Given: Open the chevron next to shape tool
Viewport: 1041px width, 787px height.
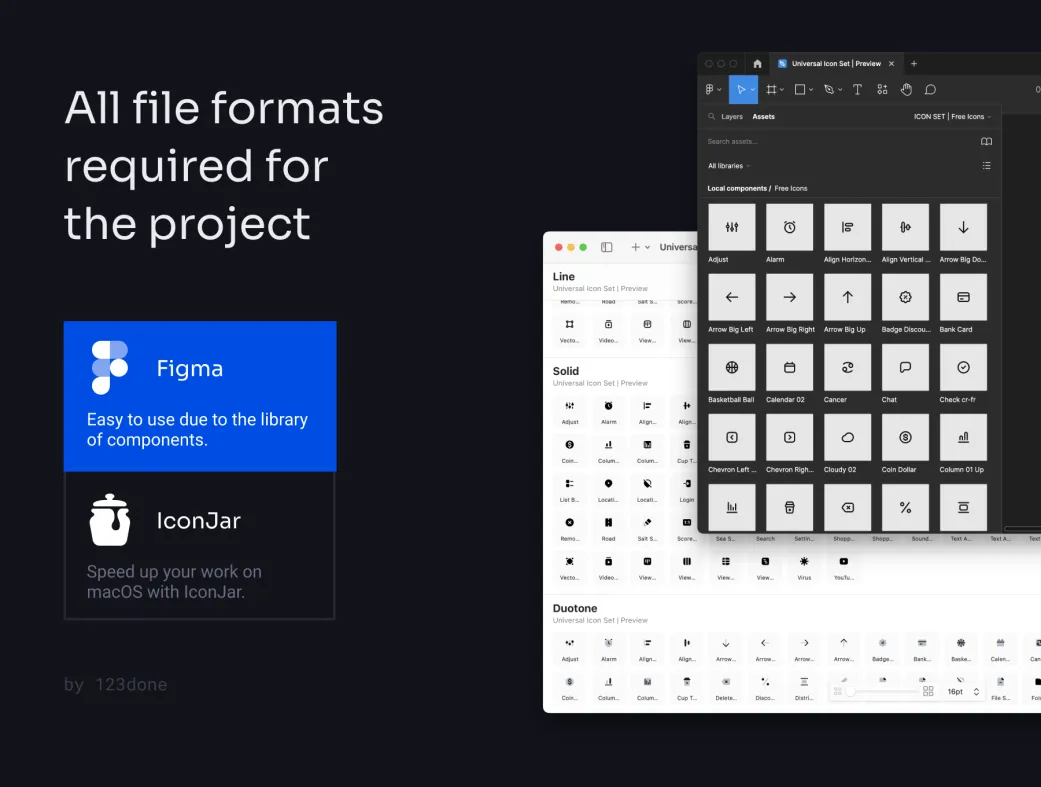Looking at the screenshot, I should (811, 90).
